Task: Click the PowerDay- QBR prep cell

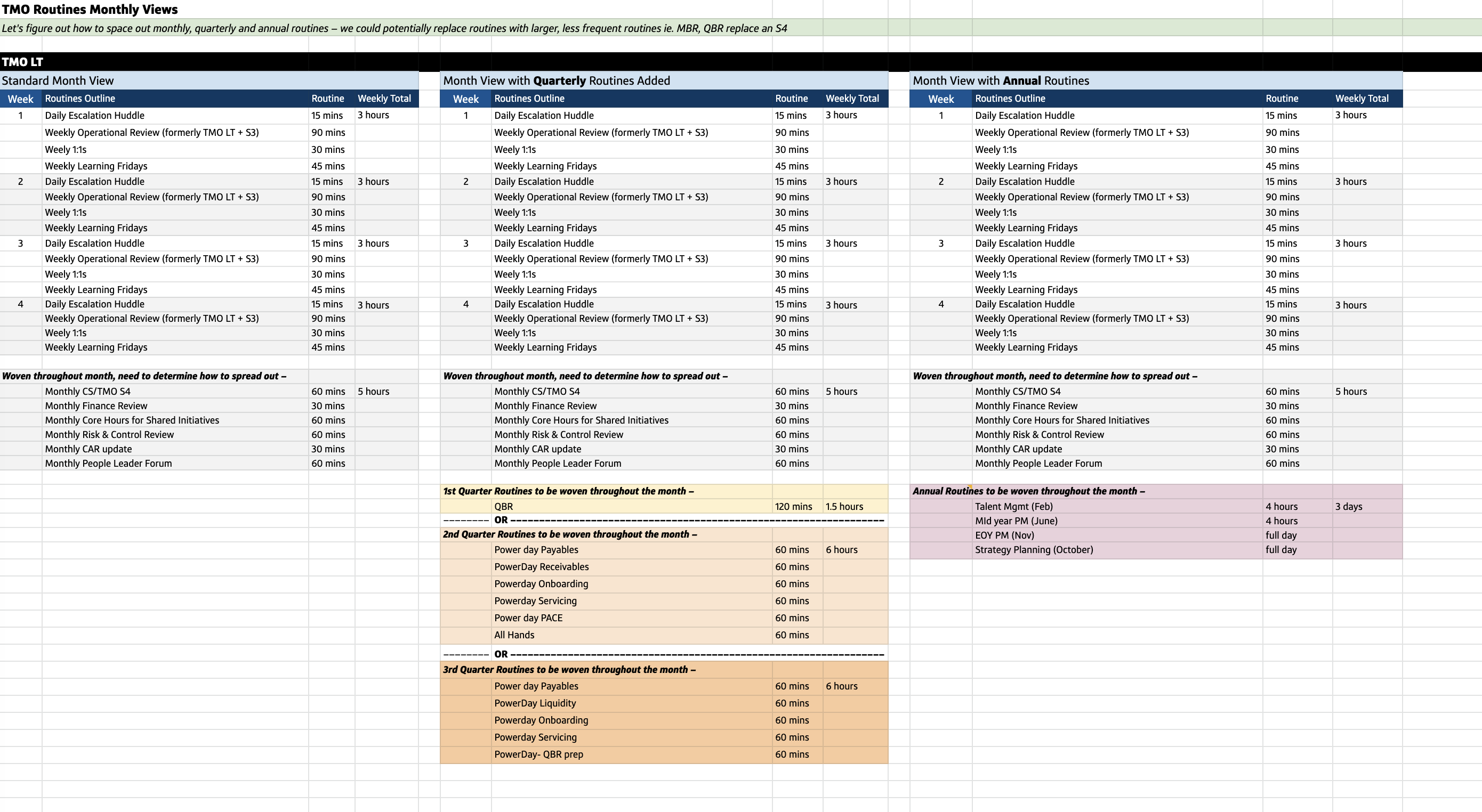Action: coord(538,754)
